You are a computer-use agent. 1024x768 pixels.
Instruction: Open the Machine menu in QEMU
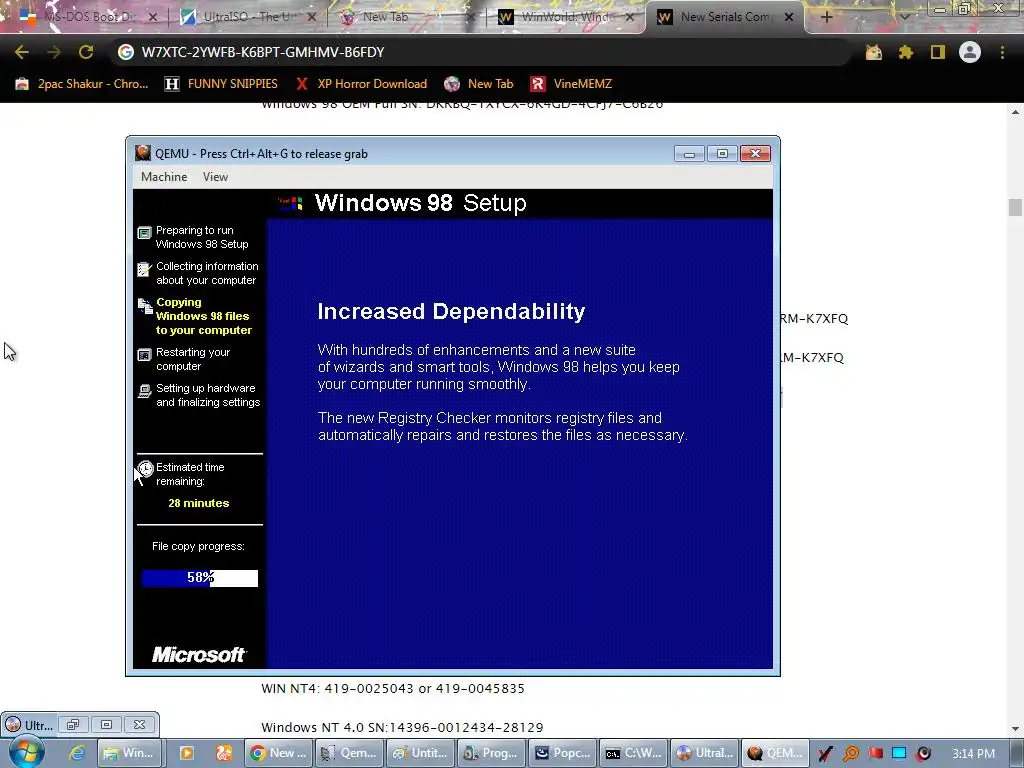[x=164, y=177]
